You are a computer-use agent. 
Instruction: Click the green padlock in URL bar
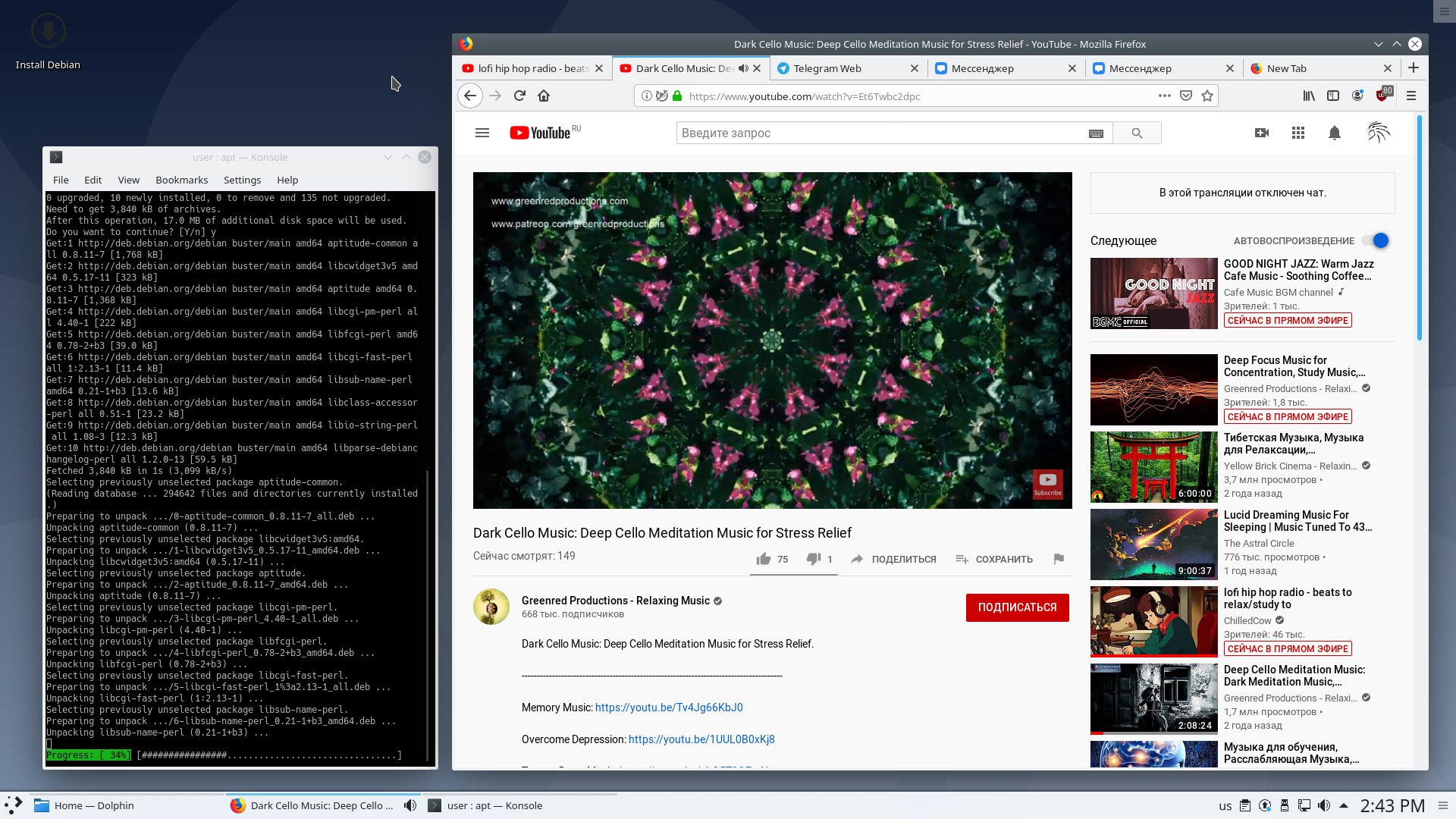pos(677,96)
